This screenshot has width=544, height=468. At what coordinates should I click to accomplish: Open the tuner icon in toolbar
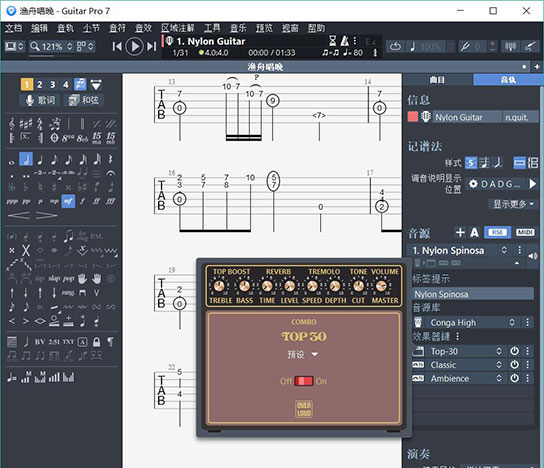coord(510,46)
